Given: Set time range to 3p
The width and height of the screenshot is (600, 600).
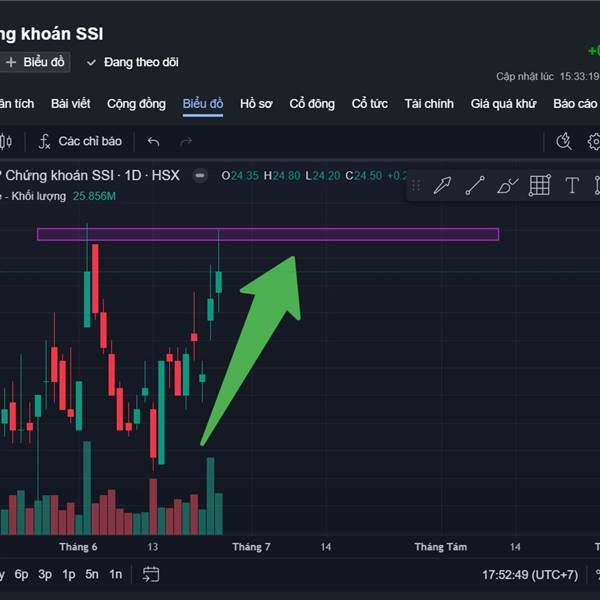Looking at the screenshot, I should 45,574.
